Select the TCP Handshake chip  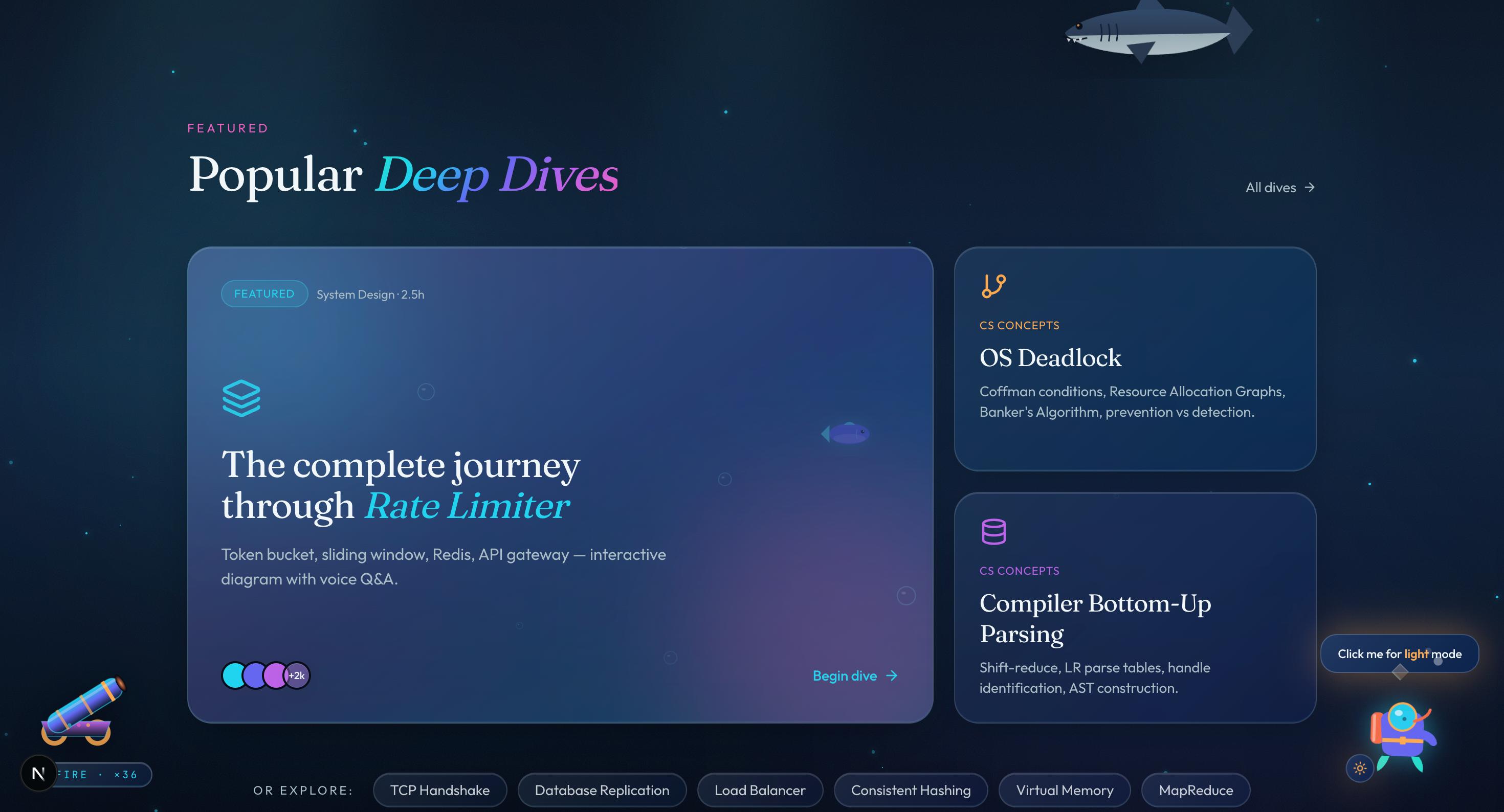(439, 790)
